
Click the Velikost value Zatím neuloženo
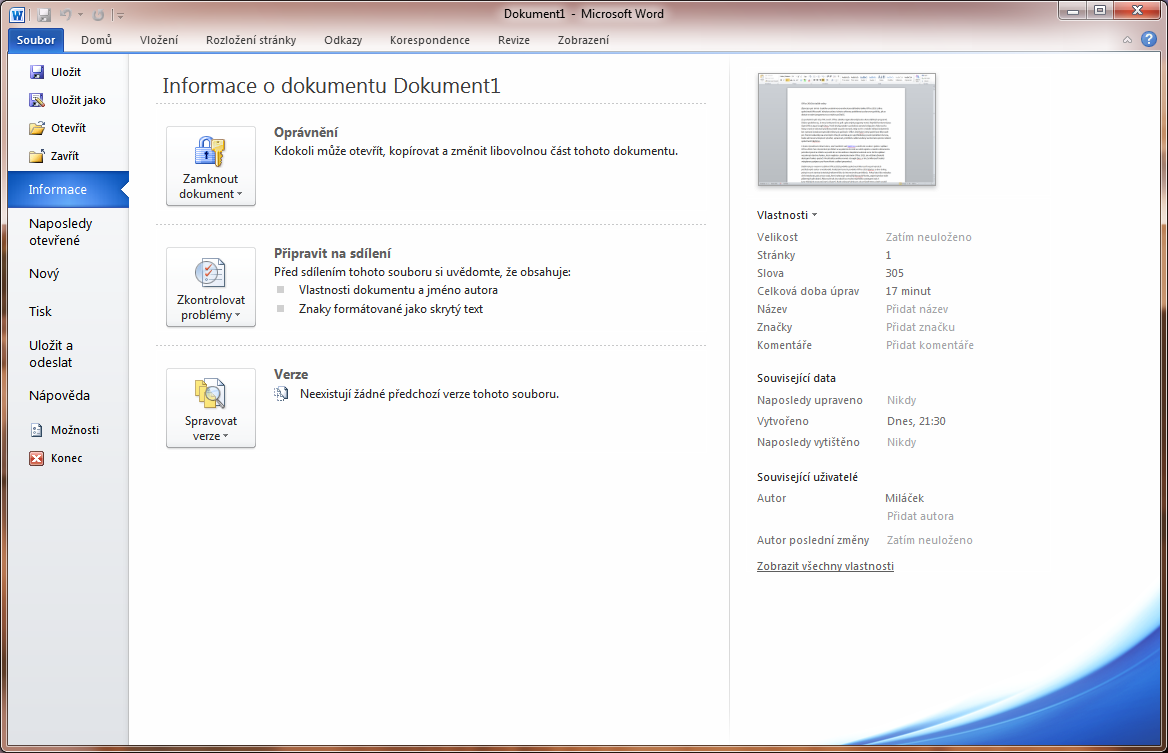(928, 237)
